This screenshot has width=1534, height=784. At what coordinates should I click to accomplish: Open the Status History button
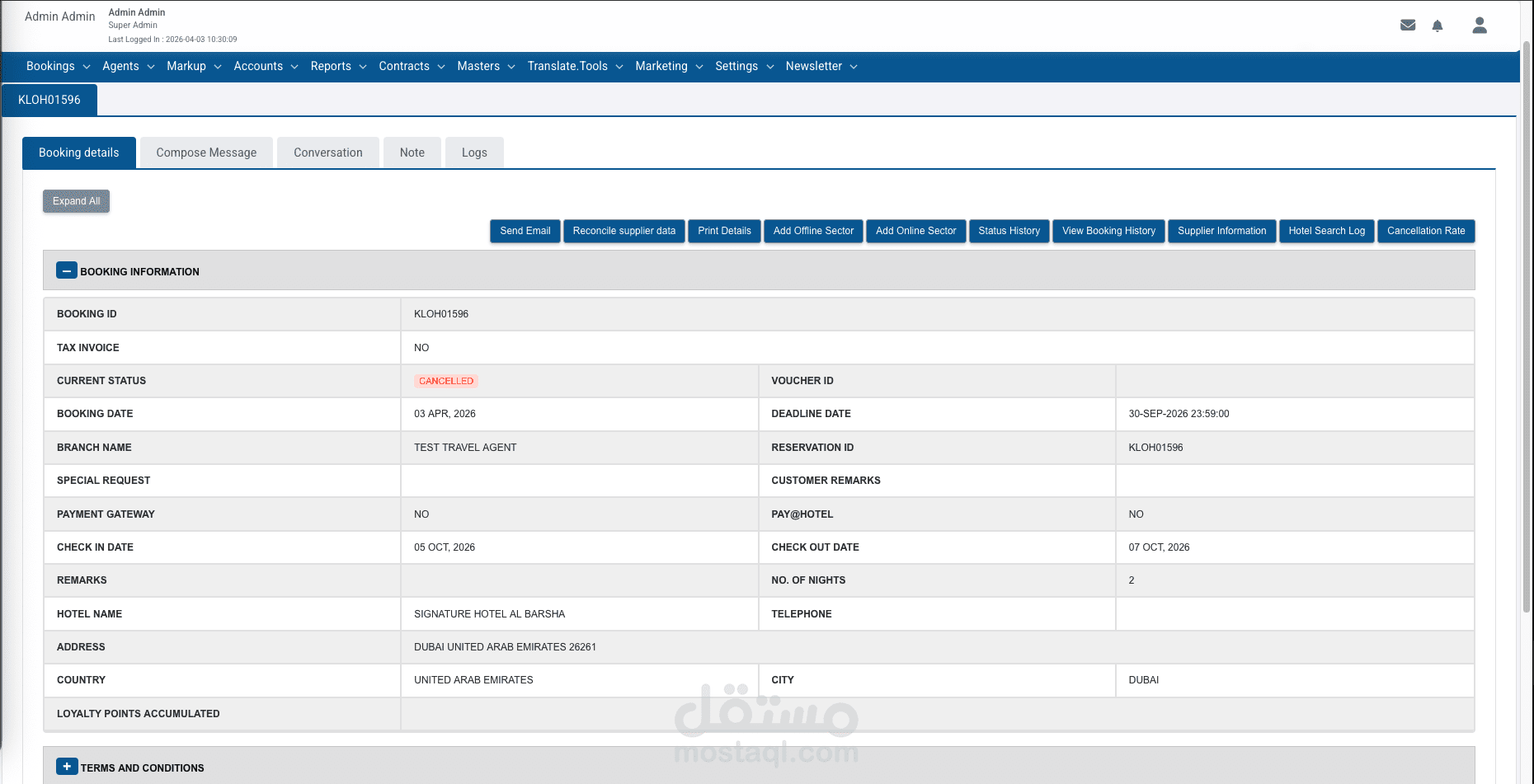[1009, 231]
